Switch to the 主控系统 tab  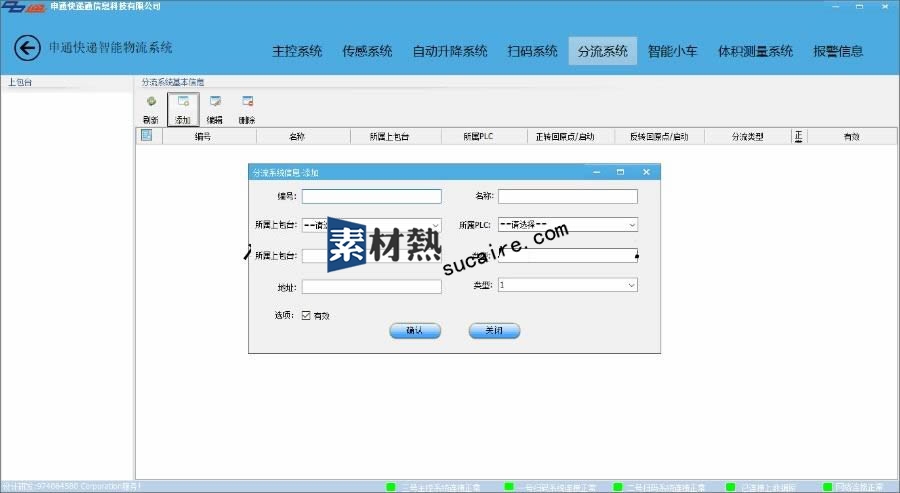(297, 51)
